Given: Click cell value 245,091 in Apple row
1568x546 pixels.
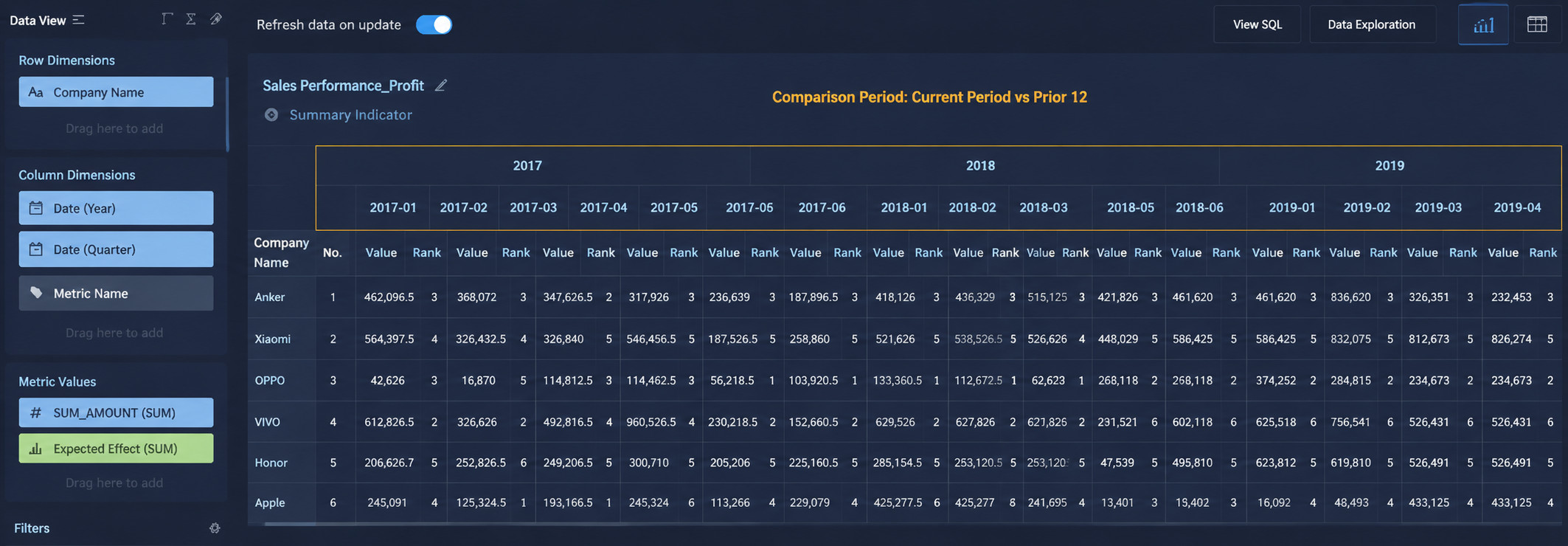Looking at the screenshot, I should pos(387,502).
